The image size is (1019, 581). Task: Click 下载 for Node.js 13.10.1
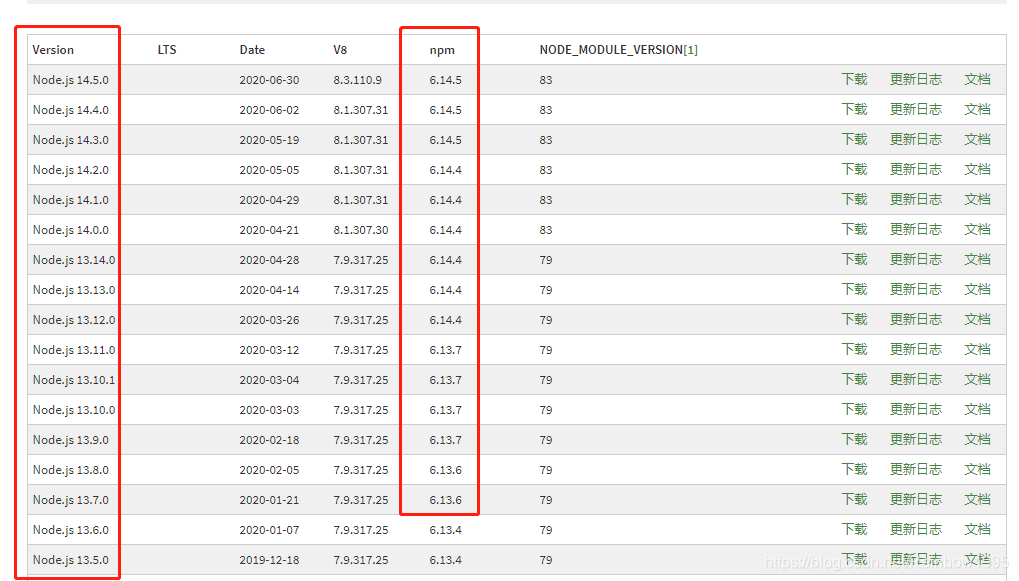click(855, 380)
